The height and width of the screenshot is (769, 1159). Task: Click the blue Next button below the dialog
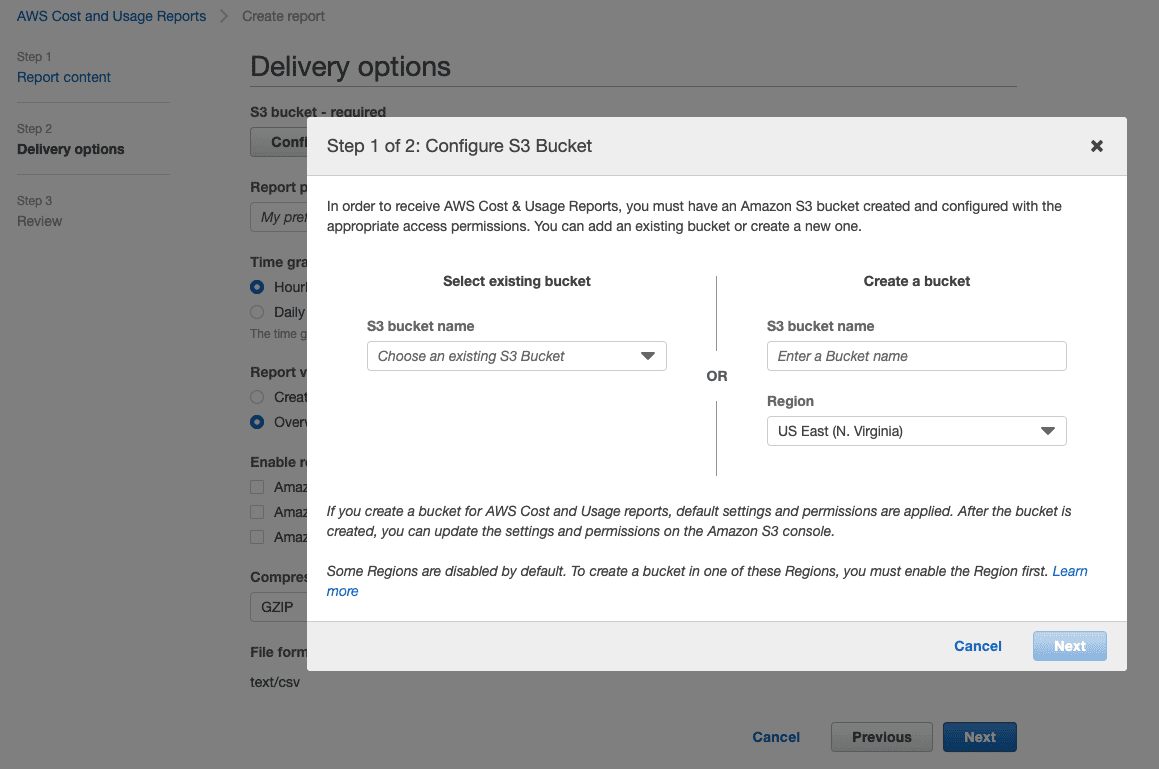coord(979,737)
